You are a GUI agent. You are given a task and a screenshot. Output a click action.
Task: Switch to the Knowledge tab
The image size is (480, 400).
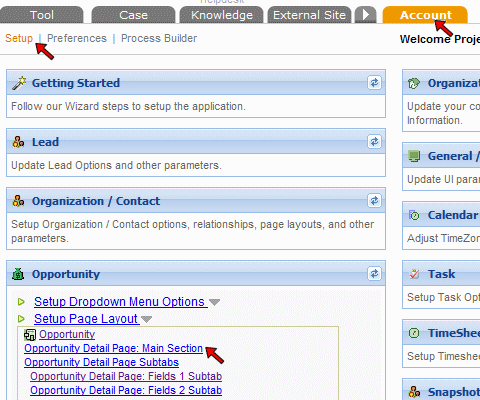222,15
